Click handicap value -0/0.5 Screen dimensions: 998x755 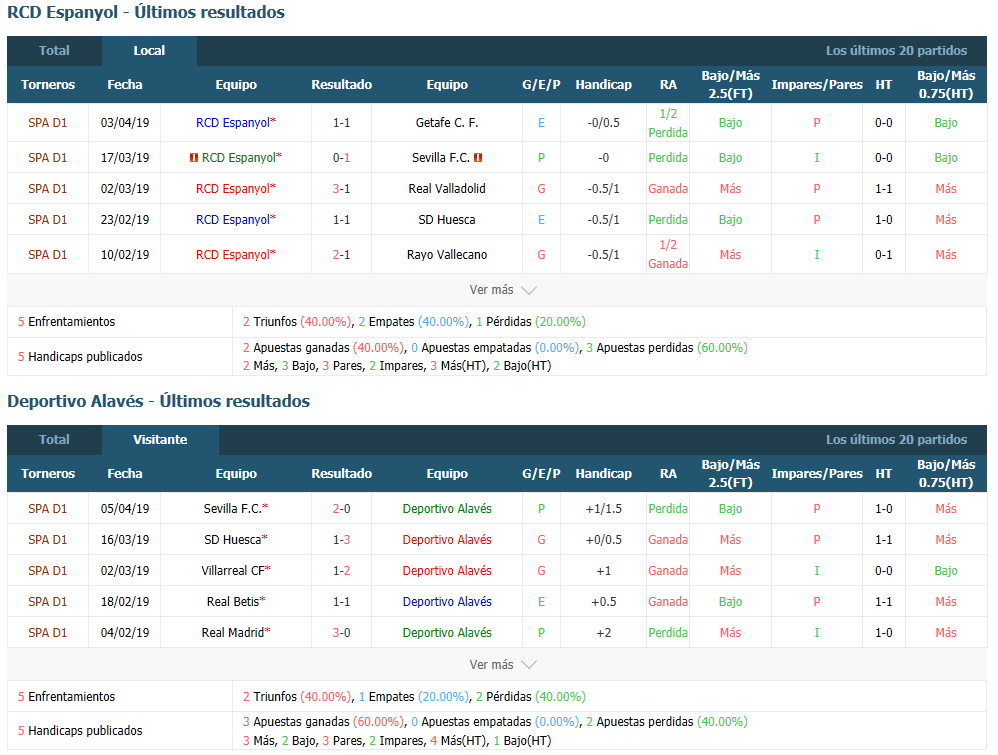(x=603, y=123)
